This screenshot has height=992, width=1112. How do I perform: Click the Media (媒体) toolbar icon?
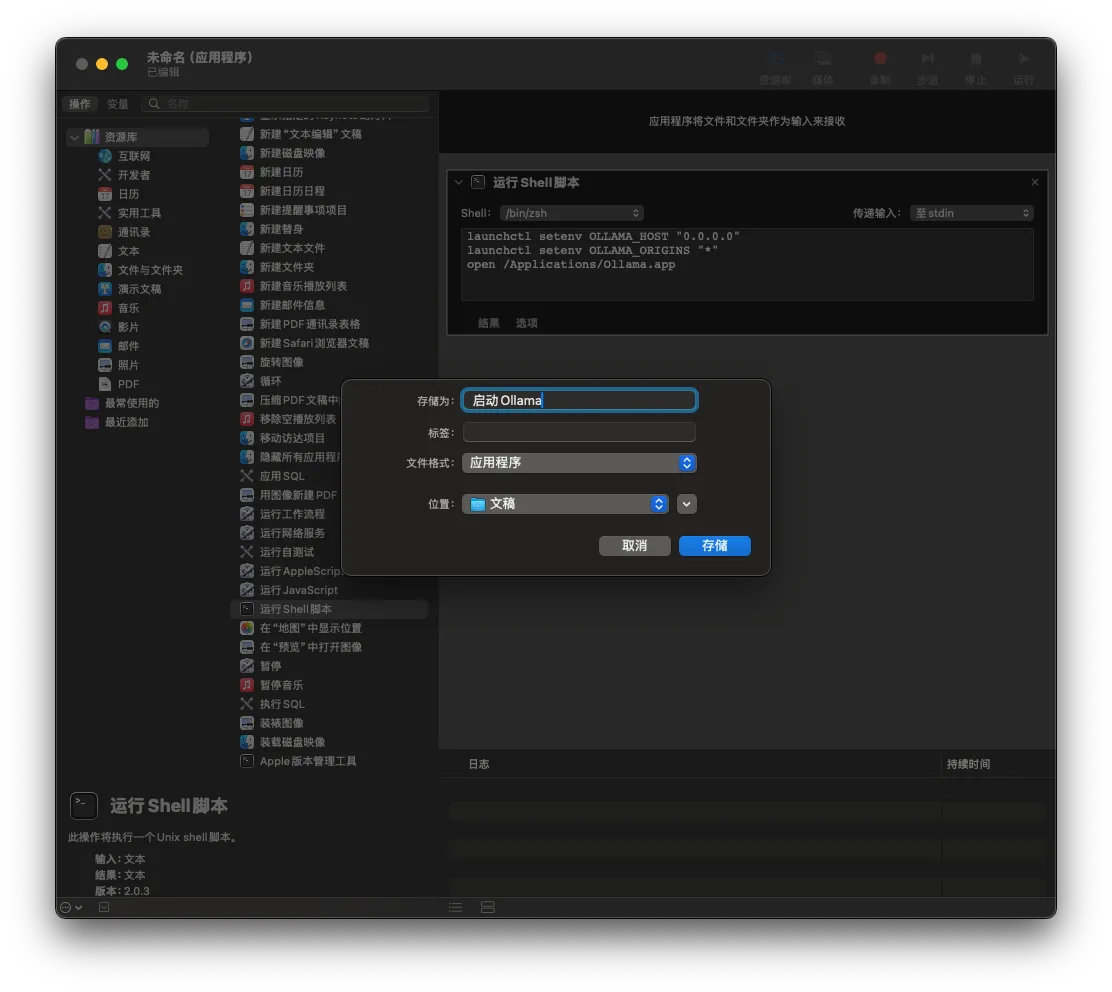[x=823, y=67]
